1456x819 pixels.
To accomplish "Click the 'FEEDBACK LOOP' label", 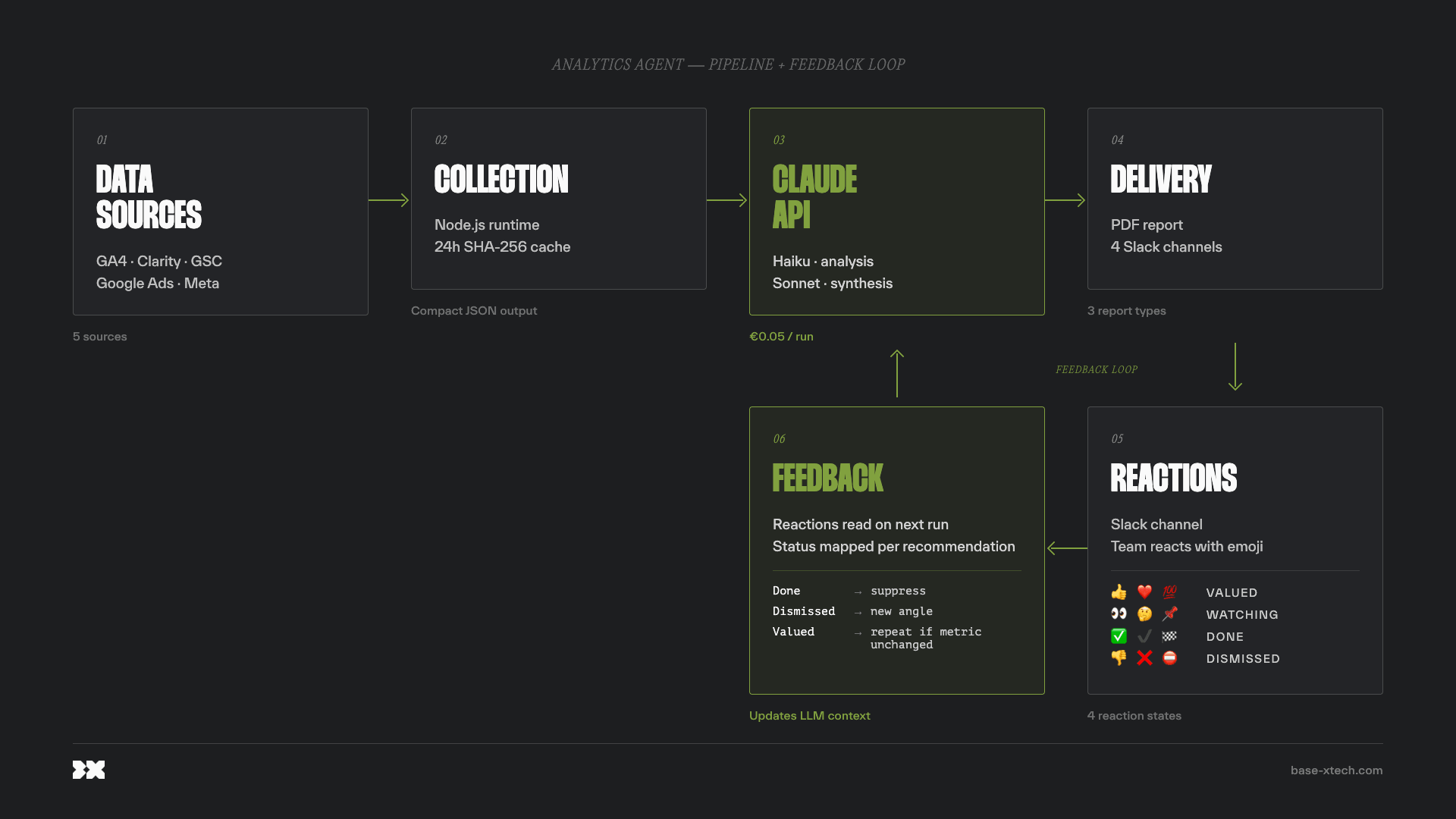I will (1097, 370).
